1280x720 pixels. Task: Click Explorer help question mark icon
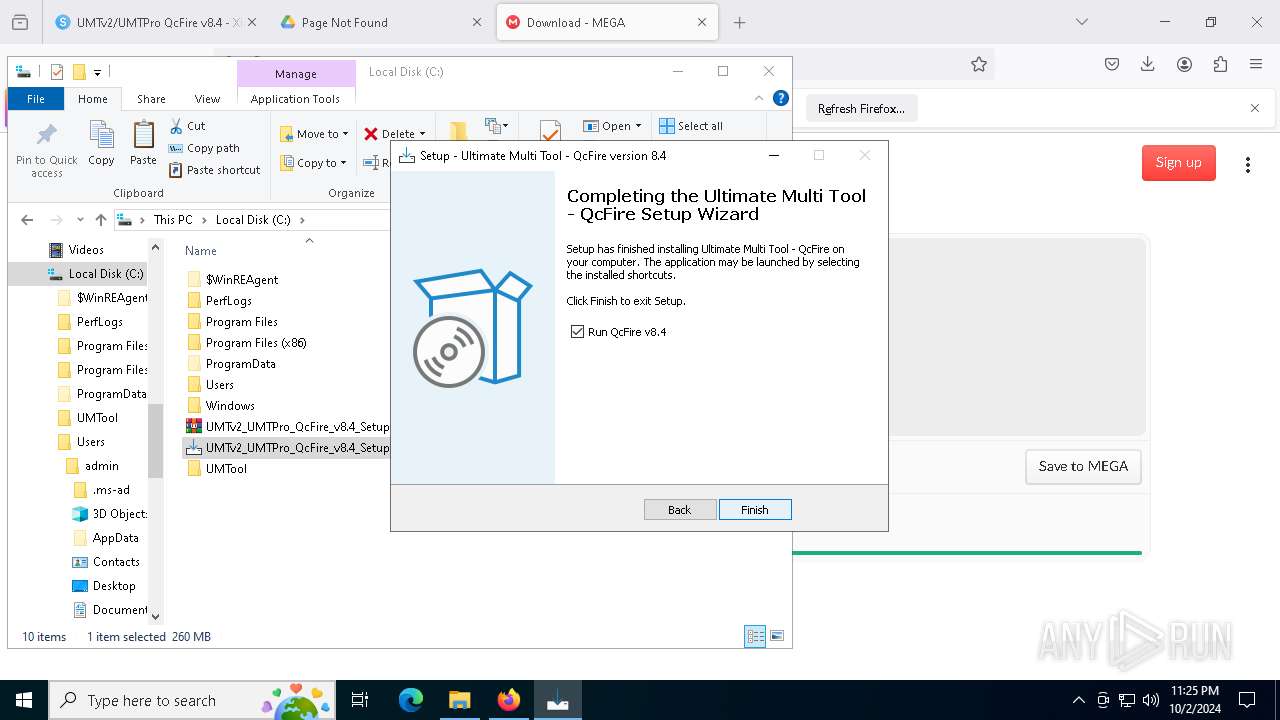pyautogui.click(x=781, y=98)
